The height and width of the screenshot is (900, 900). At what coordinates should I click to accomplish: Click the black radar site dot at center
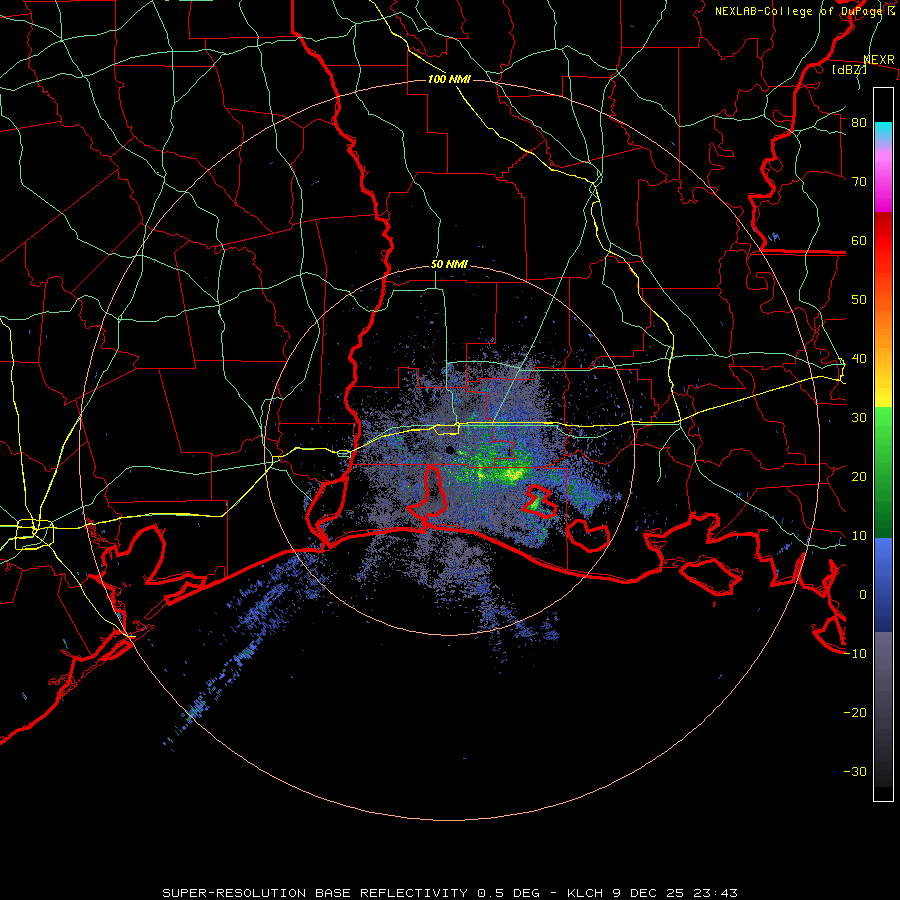tap(449, 450)
